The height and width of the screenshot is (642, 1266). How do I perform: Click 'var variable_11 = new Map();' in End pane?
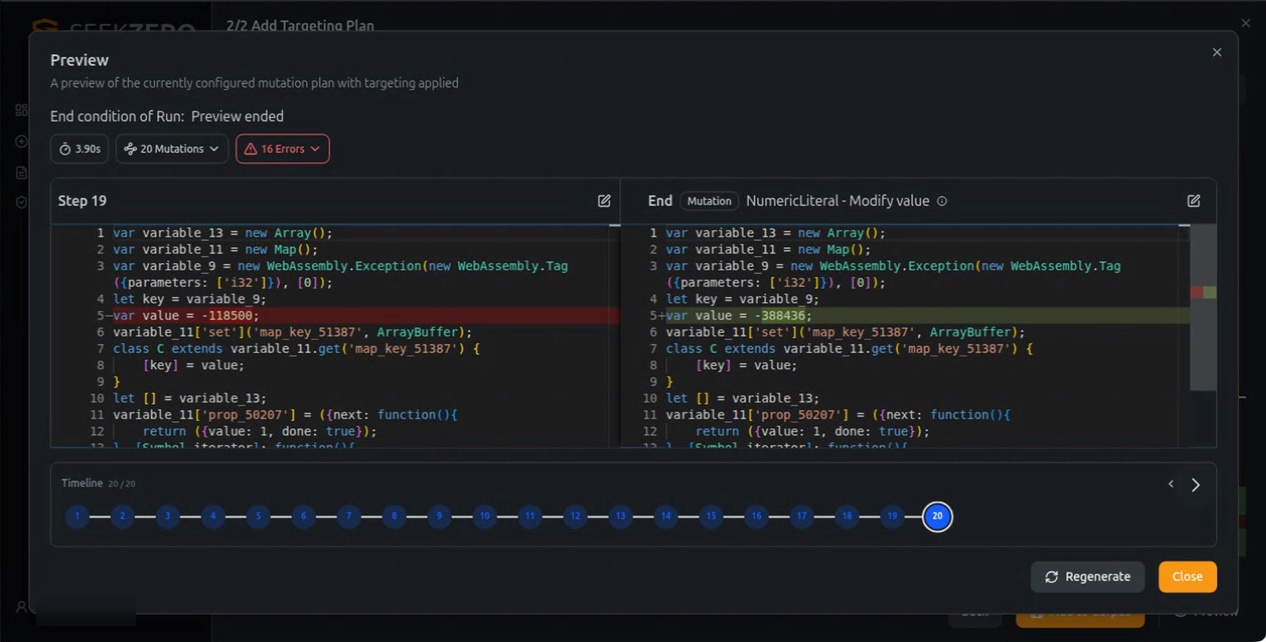pyautogui.click(x=768, y=250)
